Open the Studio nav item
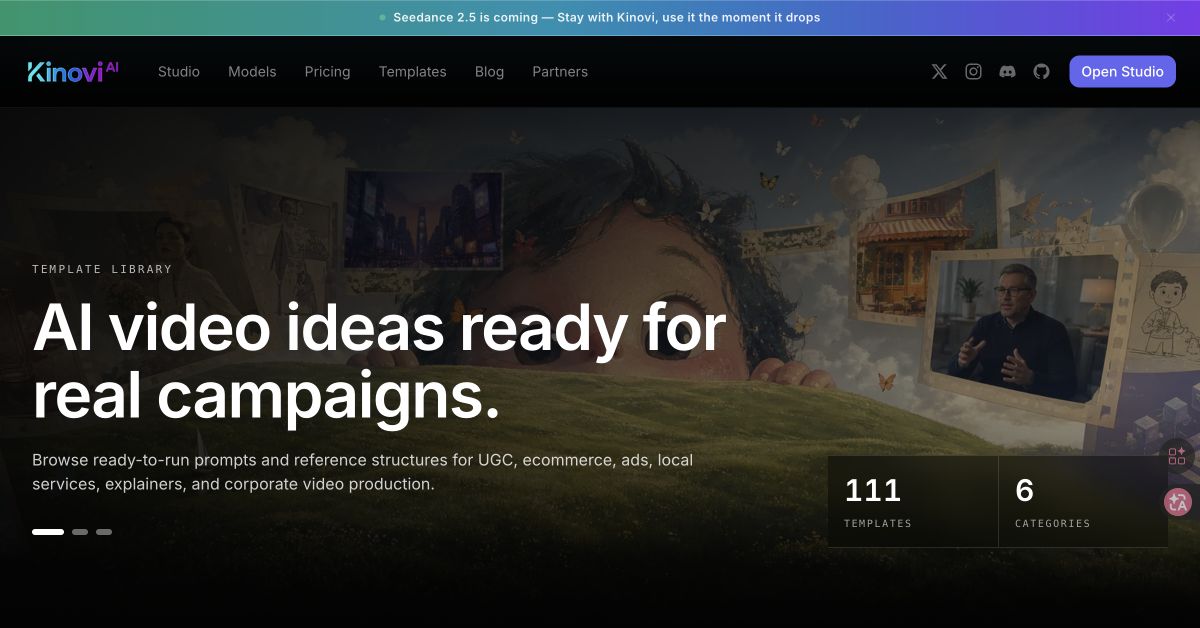The image size is (1200, 628). (179, 72)
